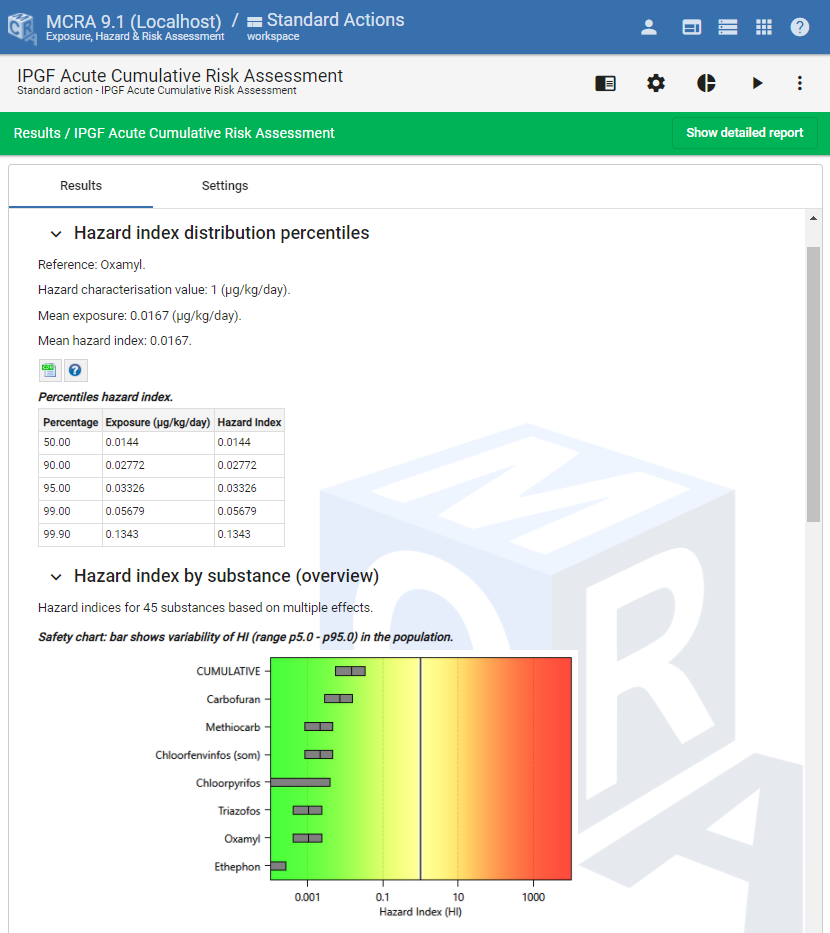Open the list view icon in the top bar

[727, 27]
